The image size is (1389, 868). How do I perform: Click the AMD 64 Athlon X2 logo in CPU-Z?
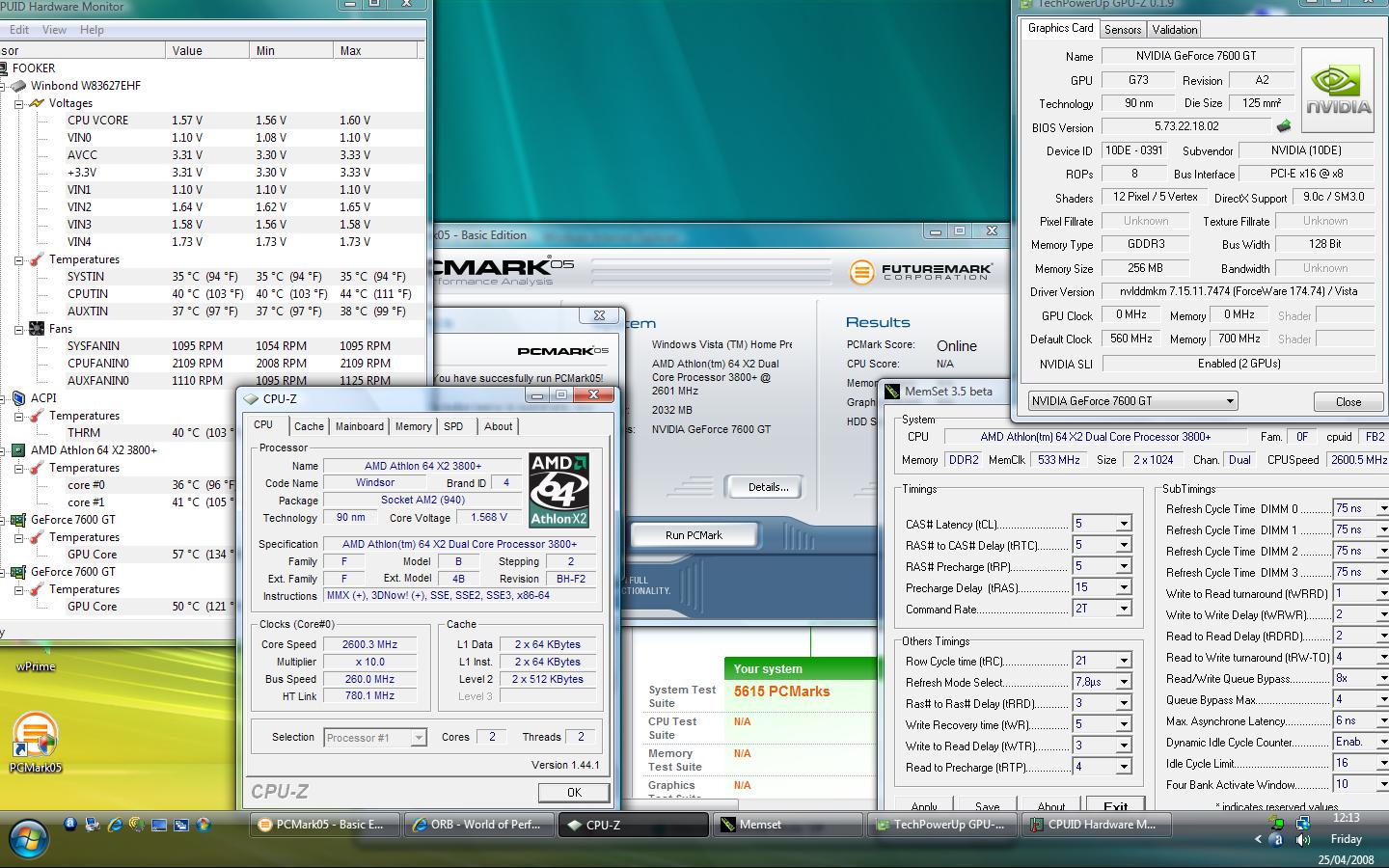point(558,490)
